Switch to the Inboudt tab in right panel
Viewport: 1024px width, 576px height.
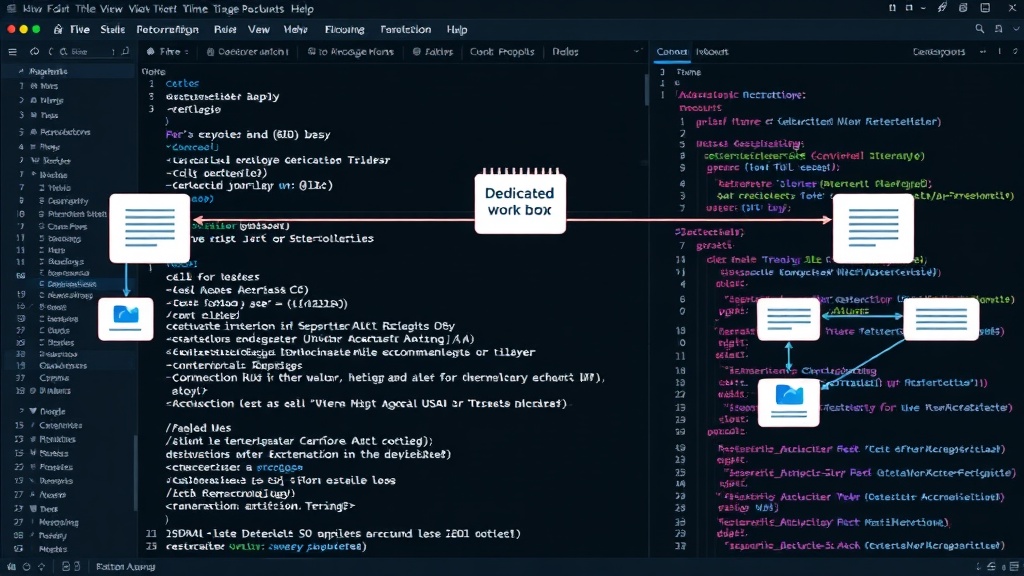click(712, 52)
